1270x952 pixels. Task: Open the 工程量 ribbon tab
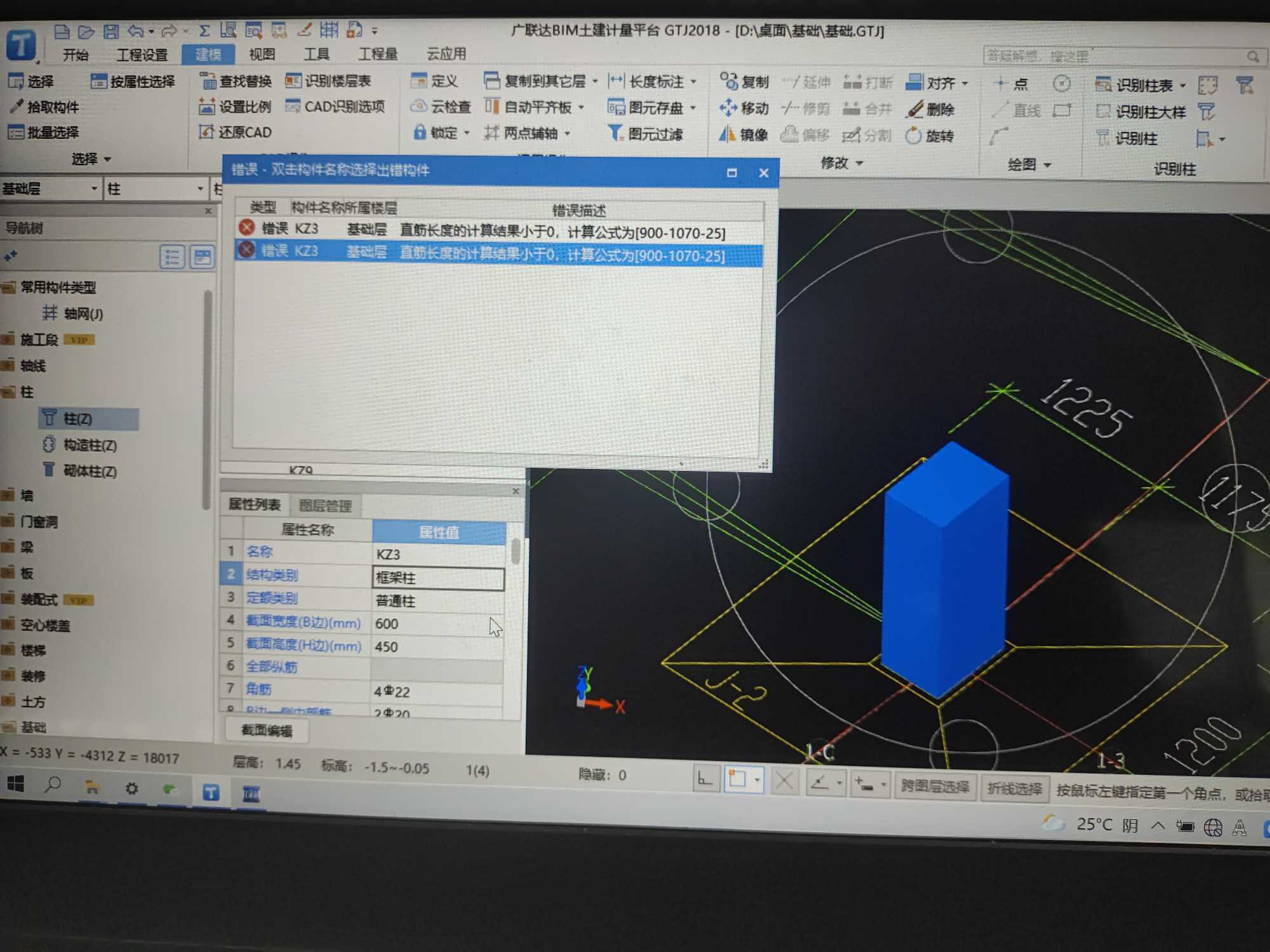pos(378,54)
